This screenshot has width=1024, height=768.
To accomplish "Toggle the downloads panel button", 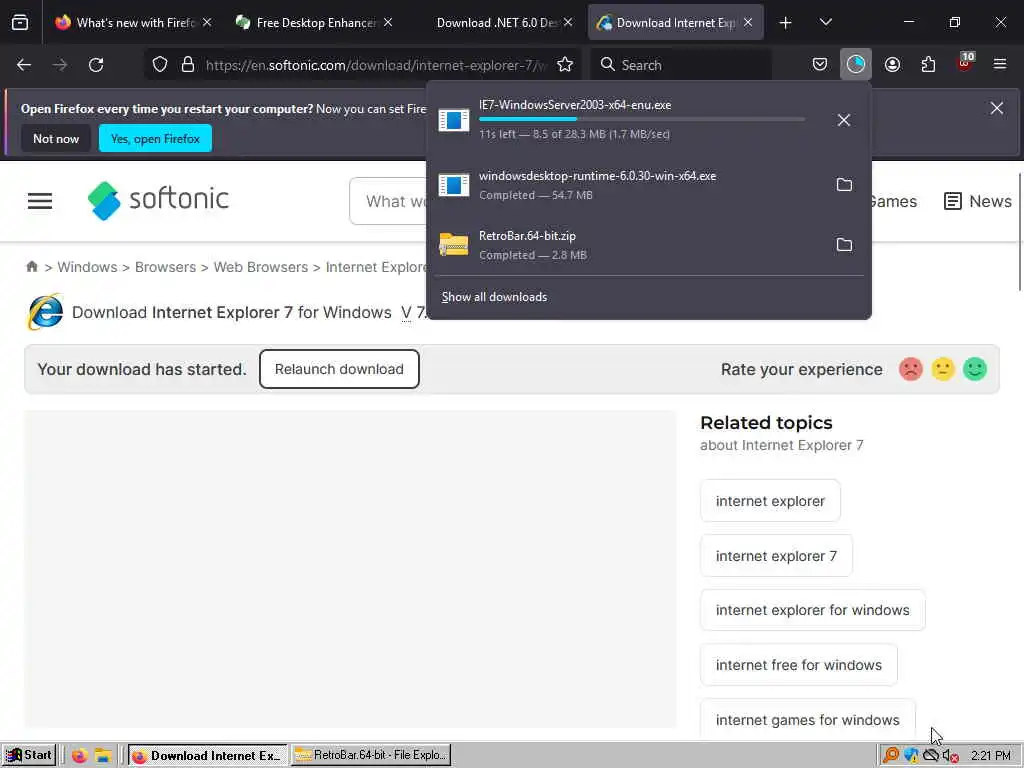I will pyautogui.click(x=856, y=65).
